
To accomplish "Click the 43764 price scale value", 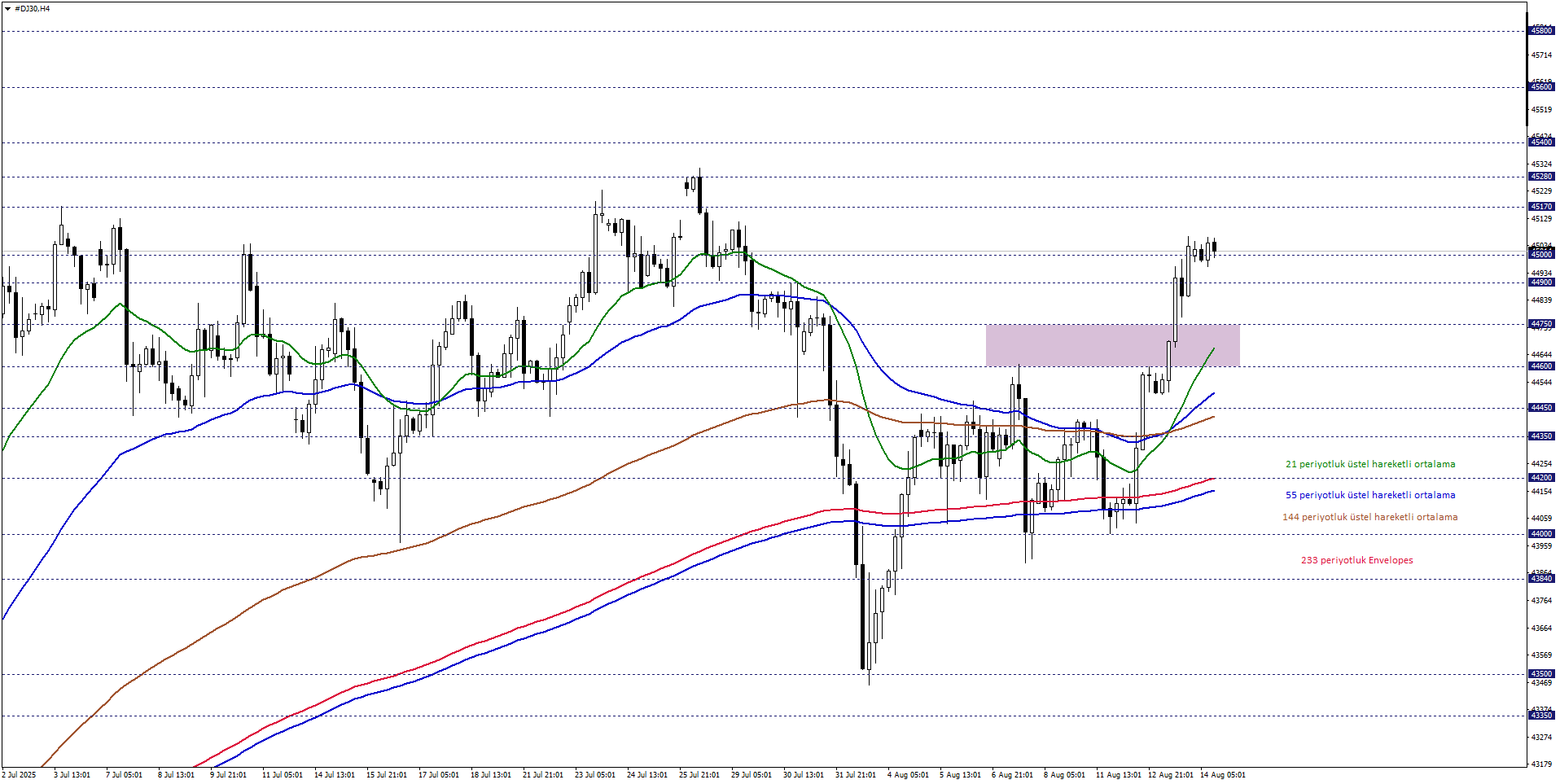I will point(1541,601).
